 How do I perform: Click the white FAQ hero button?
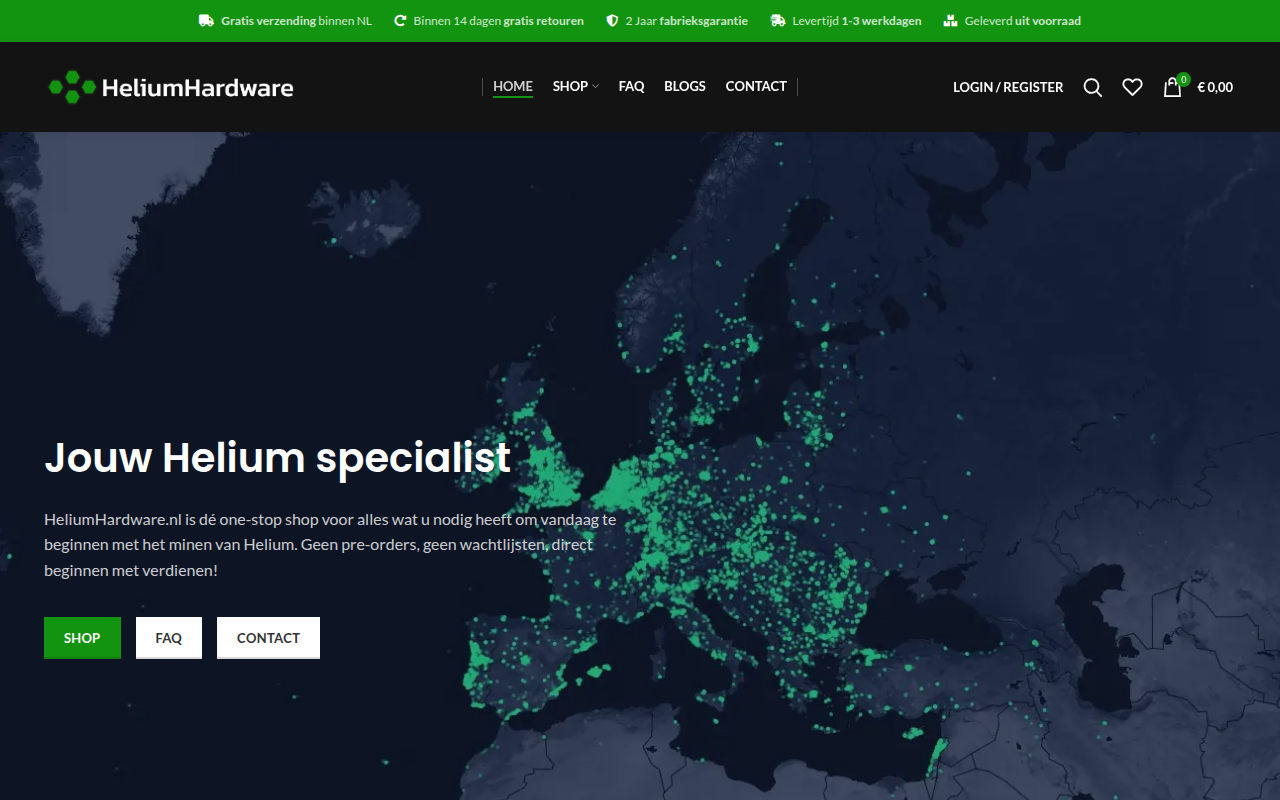pos(169,638)
